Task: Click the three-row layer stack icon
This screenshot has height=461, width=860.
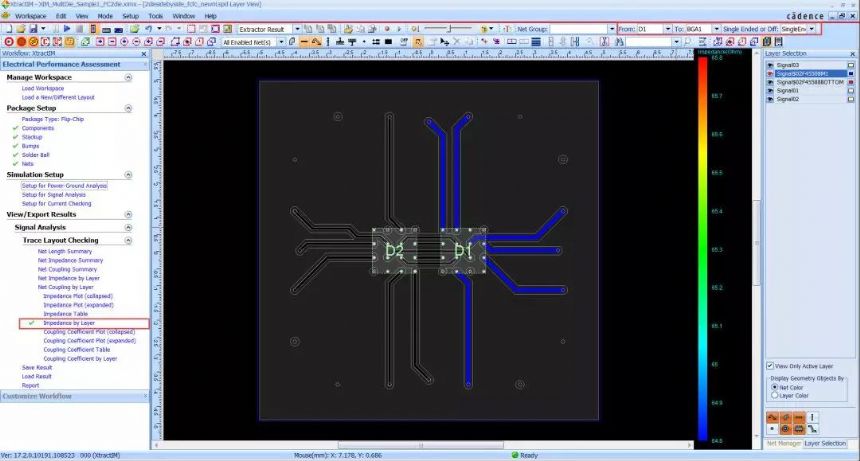Action: [536, 42]
